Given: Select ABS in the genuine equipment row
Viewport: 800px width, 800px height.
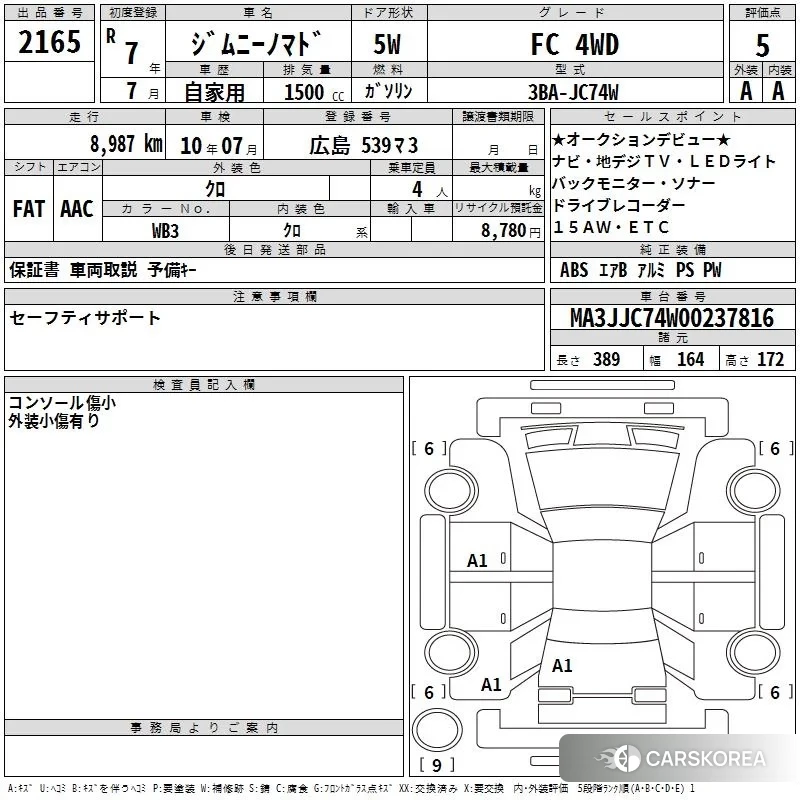Looking at the screenshot, I should click(x=574, y=270).
